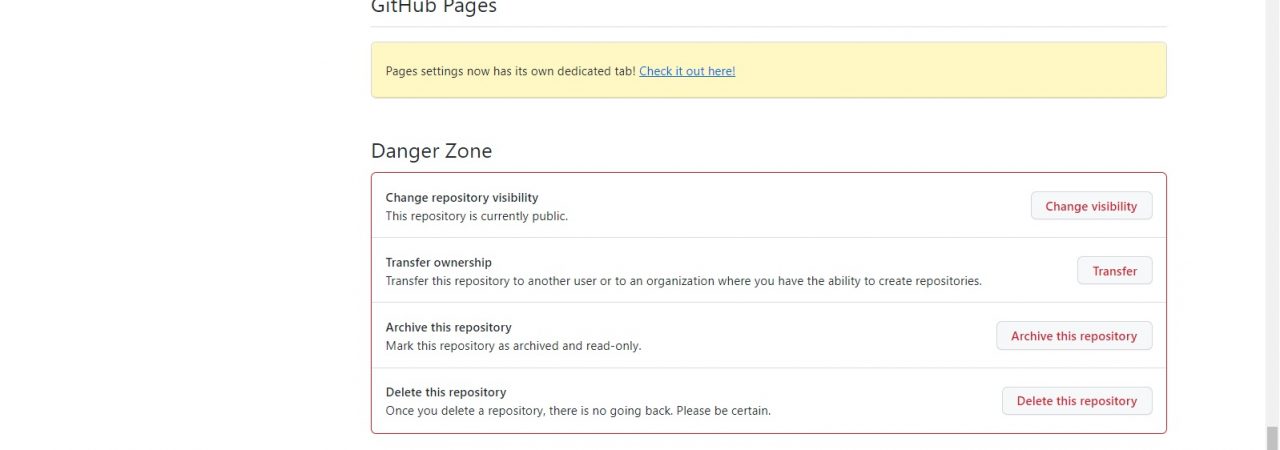Click the red Delete this repository button

[x=1076, y=401]
